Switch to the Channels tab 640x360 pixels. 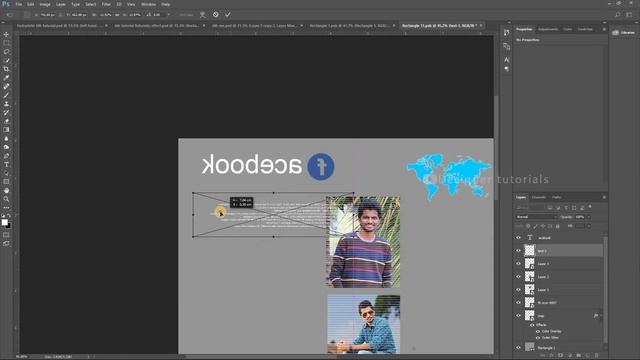tap(539, 197)
